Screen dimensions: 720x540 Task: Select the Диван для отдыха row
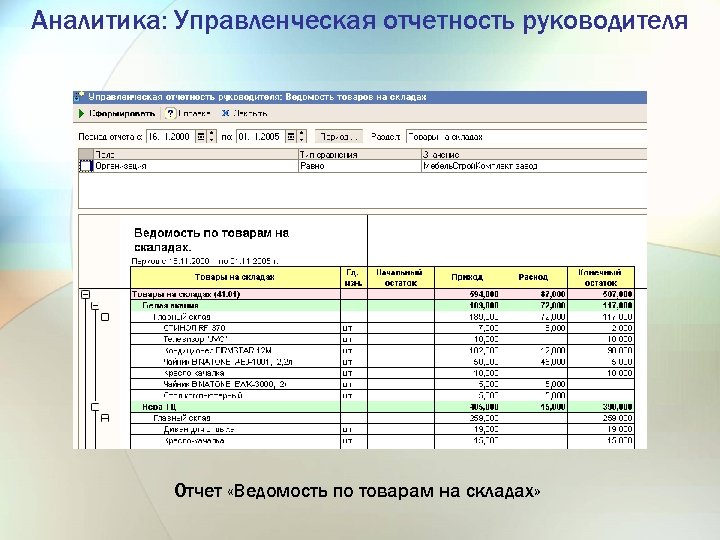pos(382,429)
